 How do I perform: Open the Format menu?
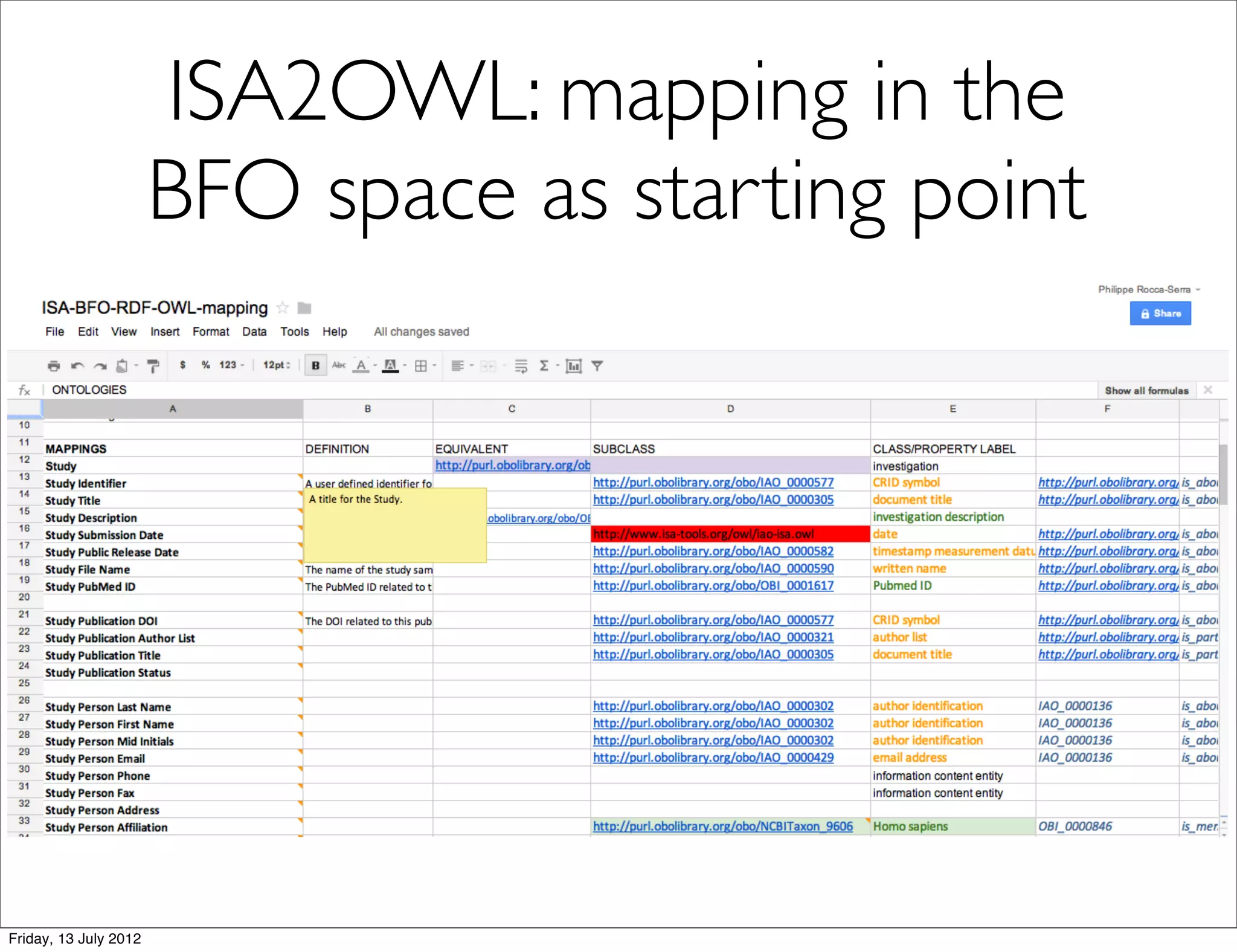click(x=211, y=332)
